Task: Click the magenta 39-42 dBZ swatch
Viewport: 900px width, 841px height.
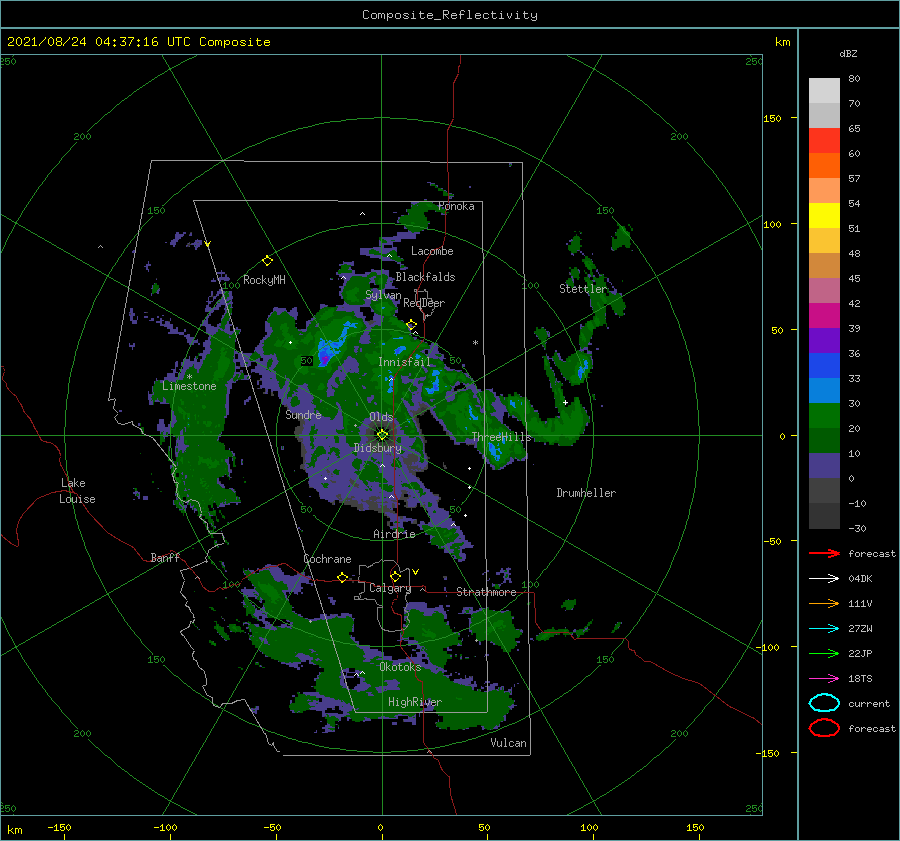Action: pos(824,316)
